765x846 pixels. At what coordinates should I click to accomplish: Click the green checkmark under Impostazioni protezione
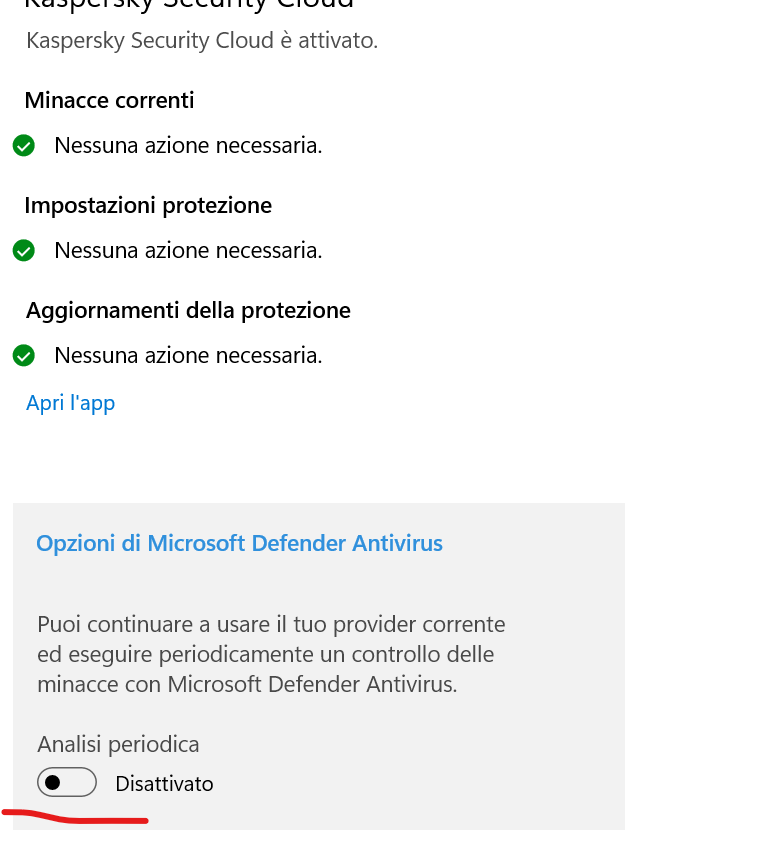click(24, 250)
